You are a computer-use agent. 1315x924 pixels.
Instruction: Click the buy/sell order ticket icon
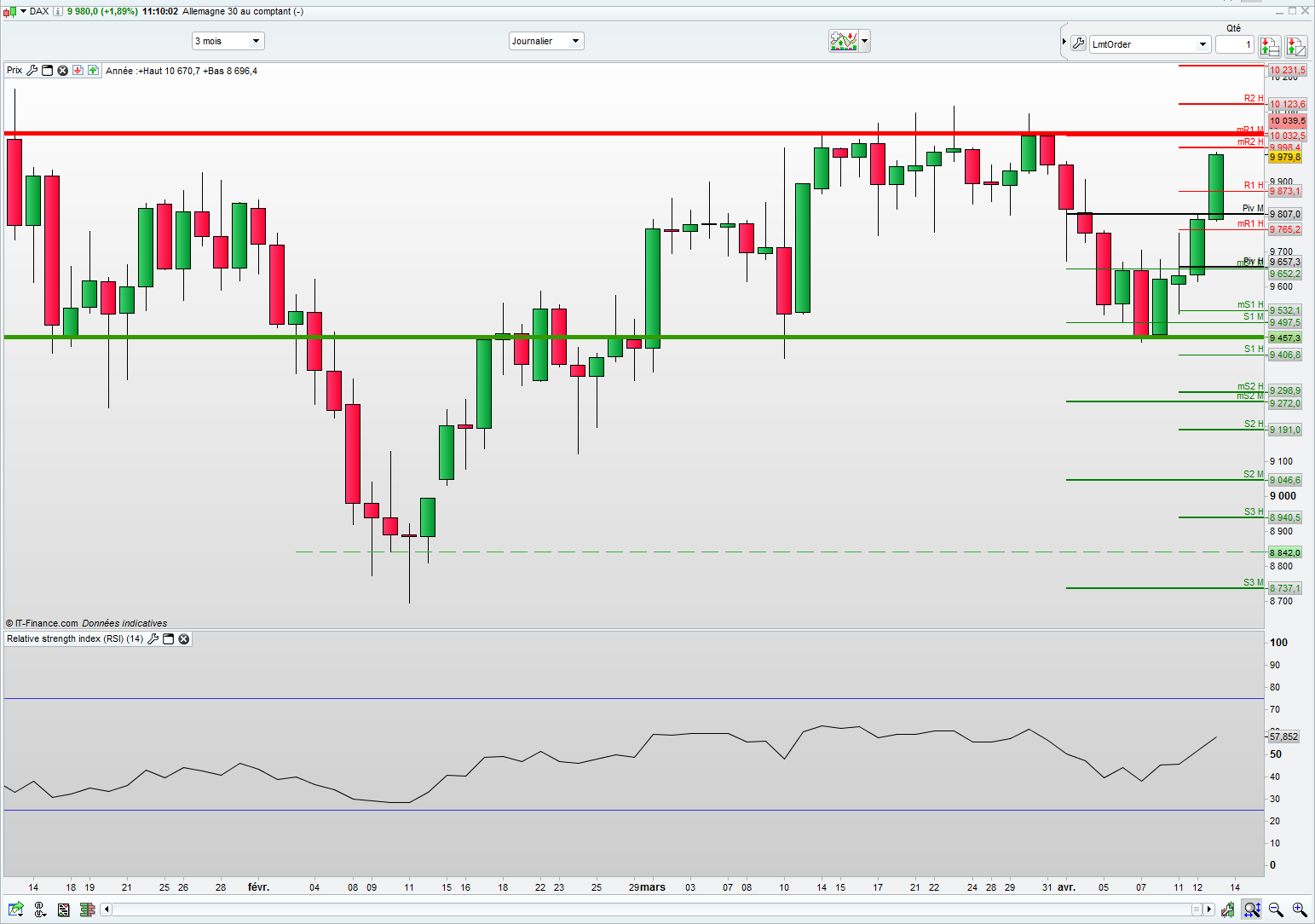coord(1269,46)
